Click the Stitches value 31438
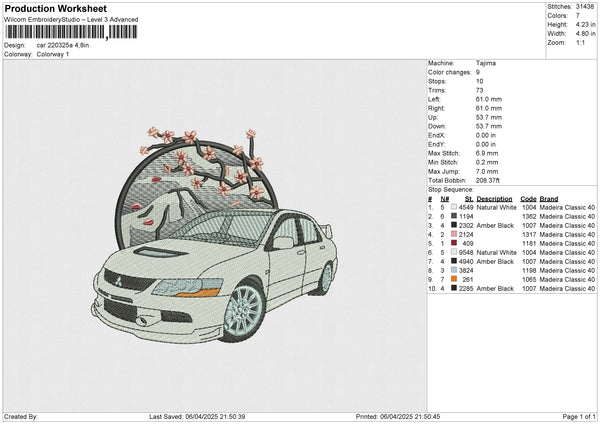 click(x=585, y=7)
